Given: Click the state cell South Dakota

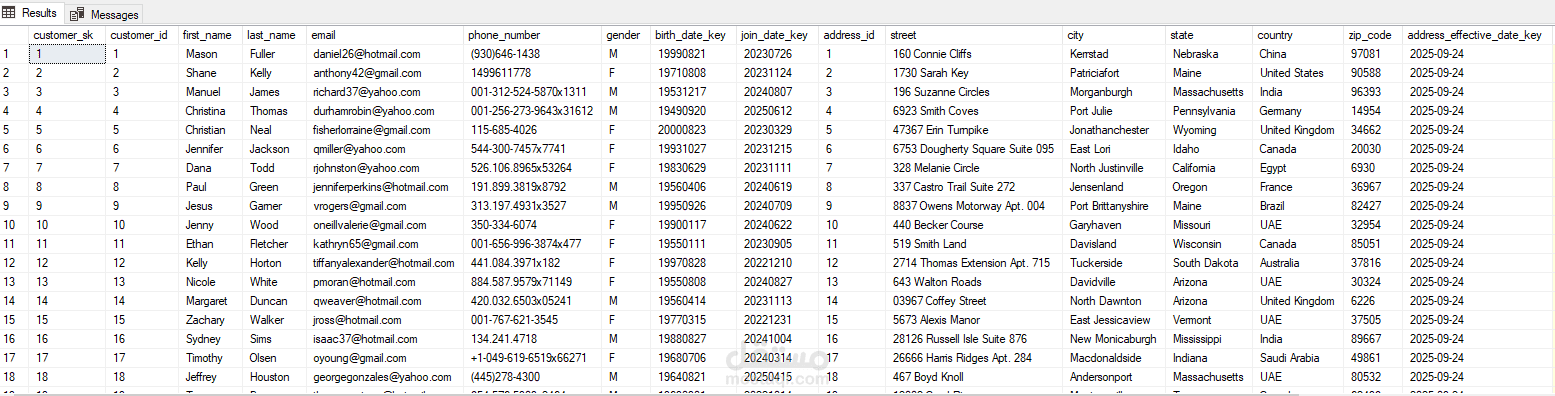Looking at the screenshot, I should [1210, 263].
